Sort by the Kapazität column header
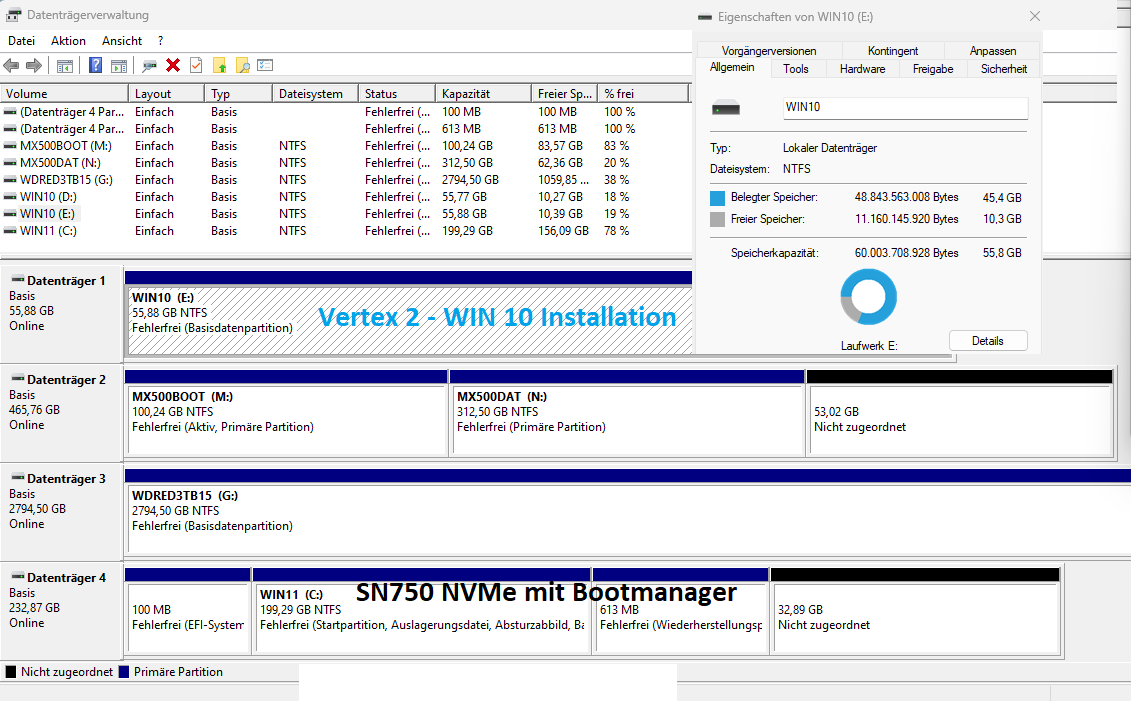 (484, 94)
